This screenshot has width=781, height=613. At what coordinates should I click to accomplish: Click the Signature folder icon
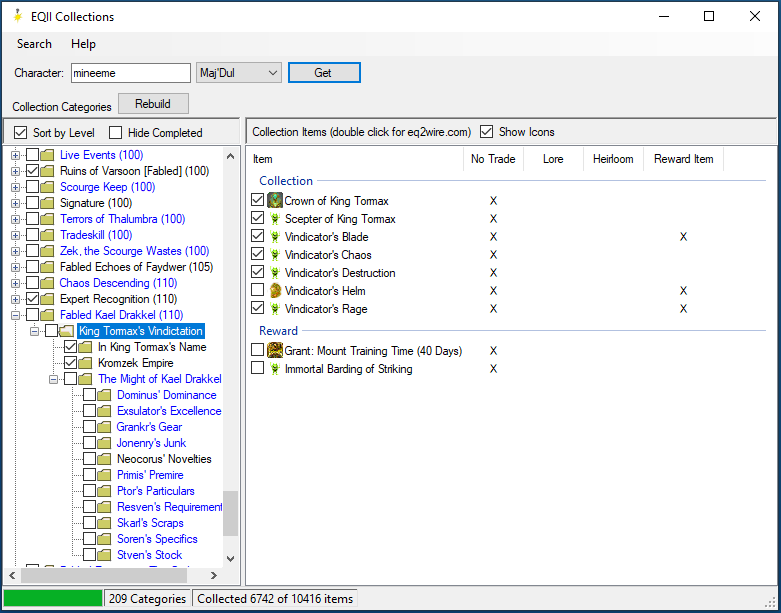[x=47, y=203]
